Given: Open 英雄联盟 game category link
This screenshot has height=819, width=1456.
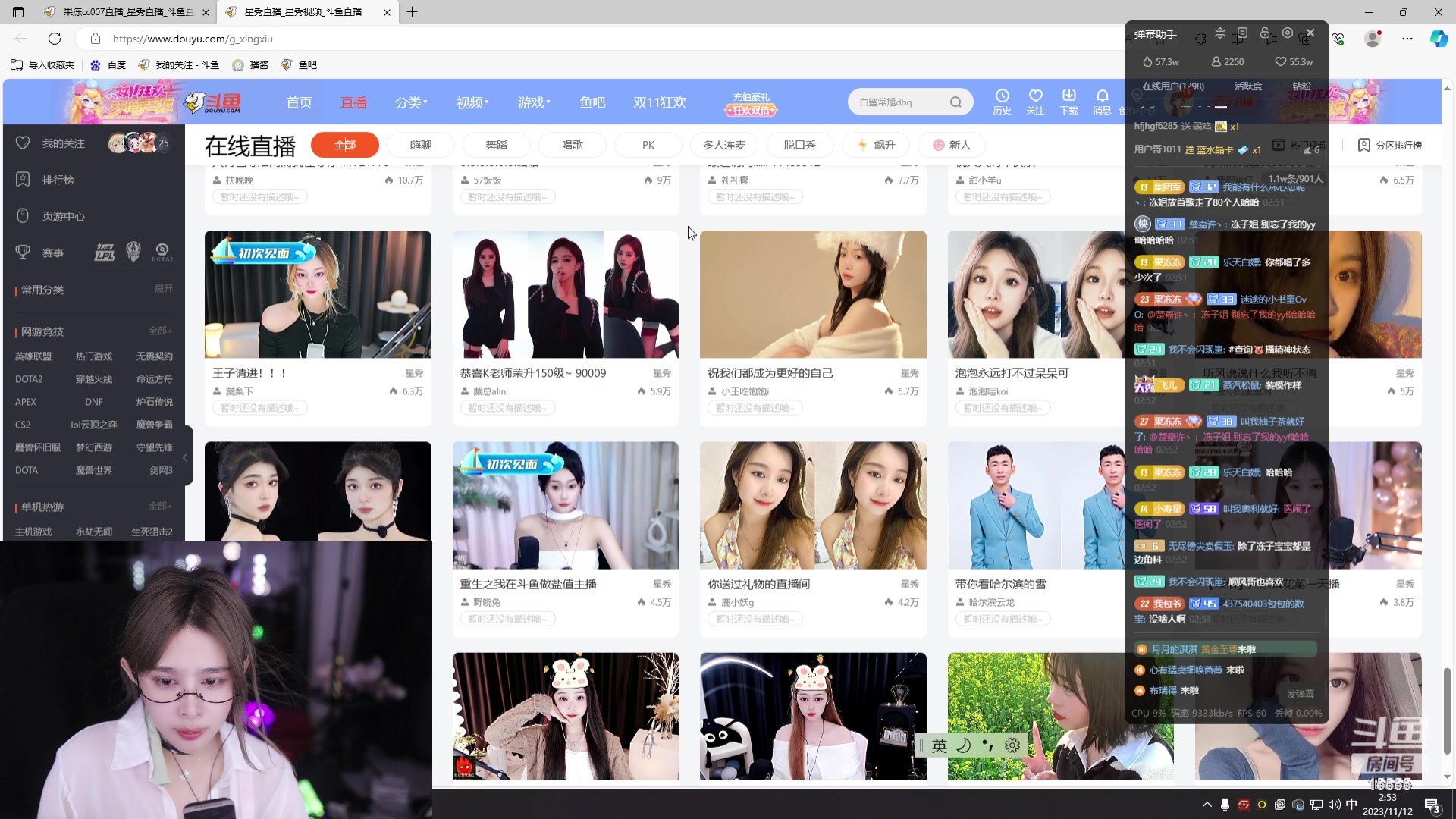Looking at the screenshot, I should [x=33, y=356].
